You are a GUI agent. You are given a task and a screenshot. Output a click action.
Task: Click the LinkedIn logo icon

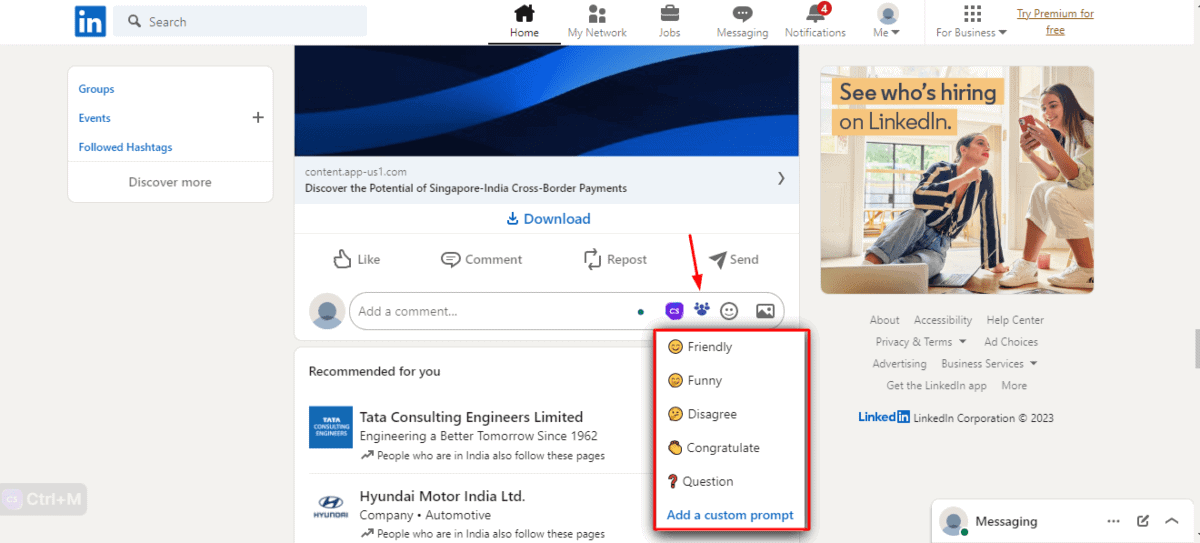(x=90, y=21)
